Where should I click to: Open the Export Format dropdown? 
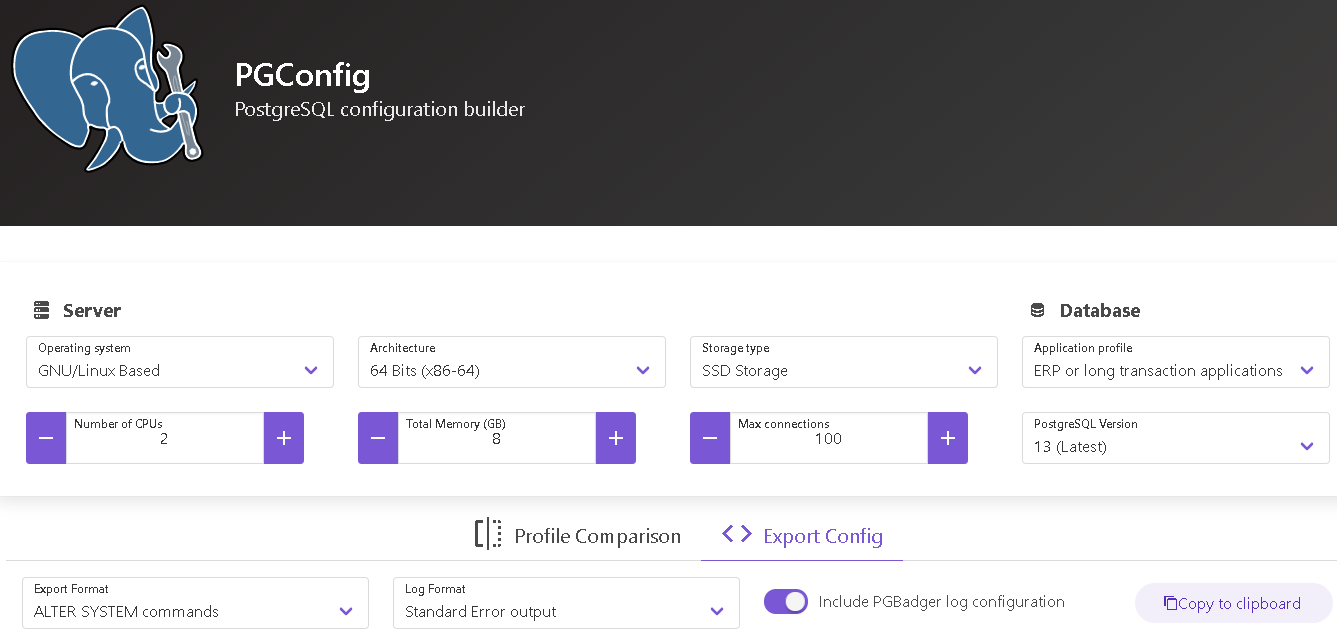[195, 603]
